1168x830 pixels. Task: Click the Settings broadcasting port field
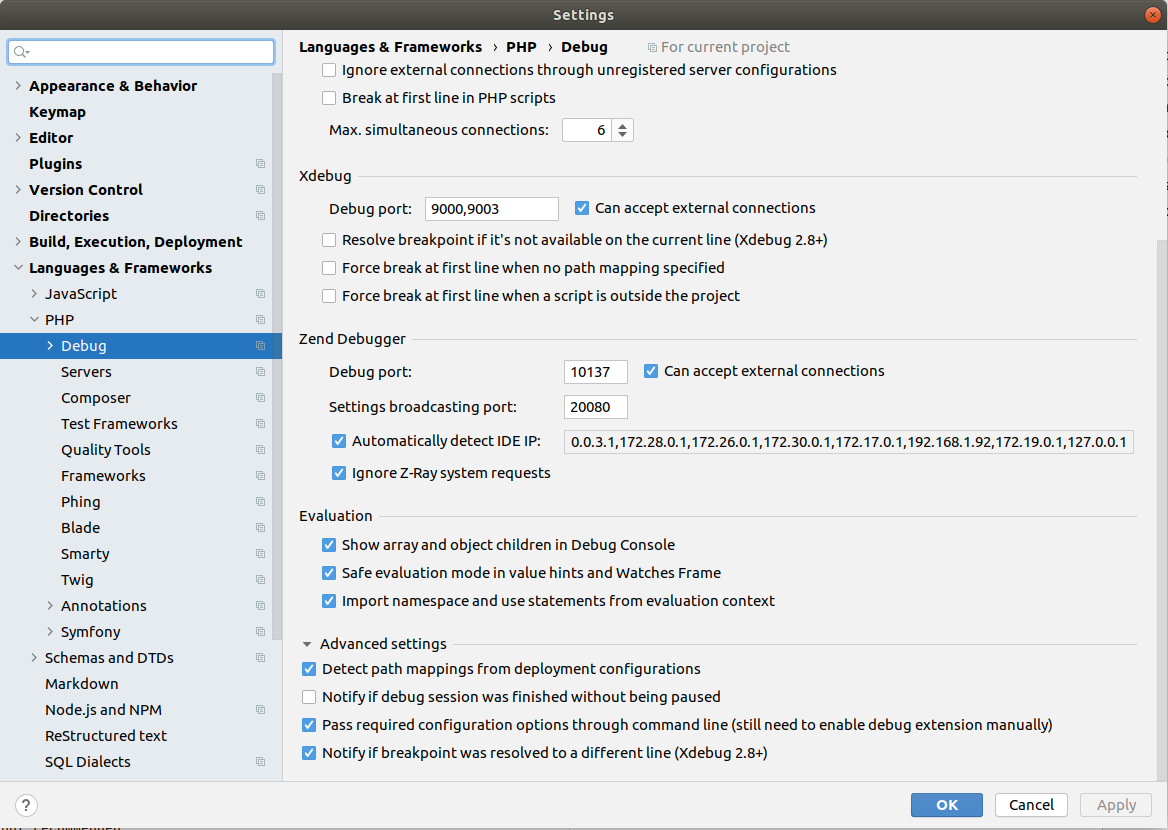tap(596, 408)
